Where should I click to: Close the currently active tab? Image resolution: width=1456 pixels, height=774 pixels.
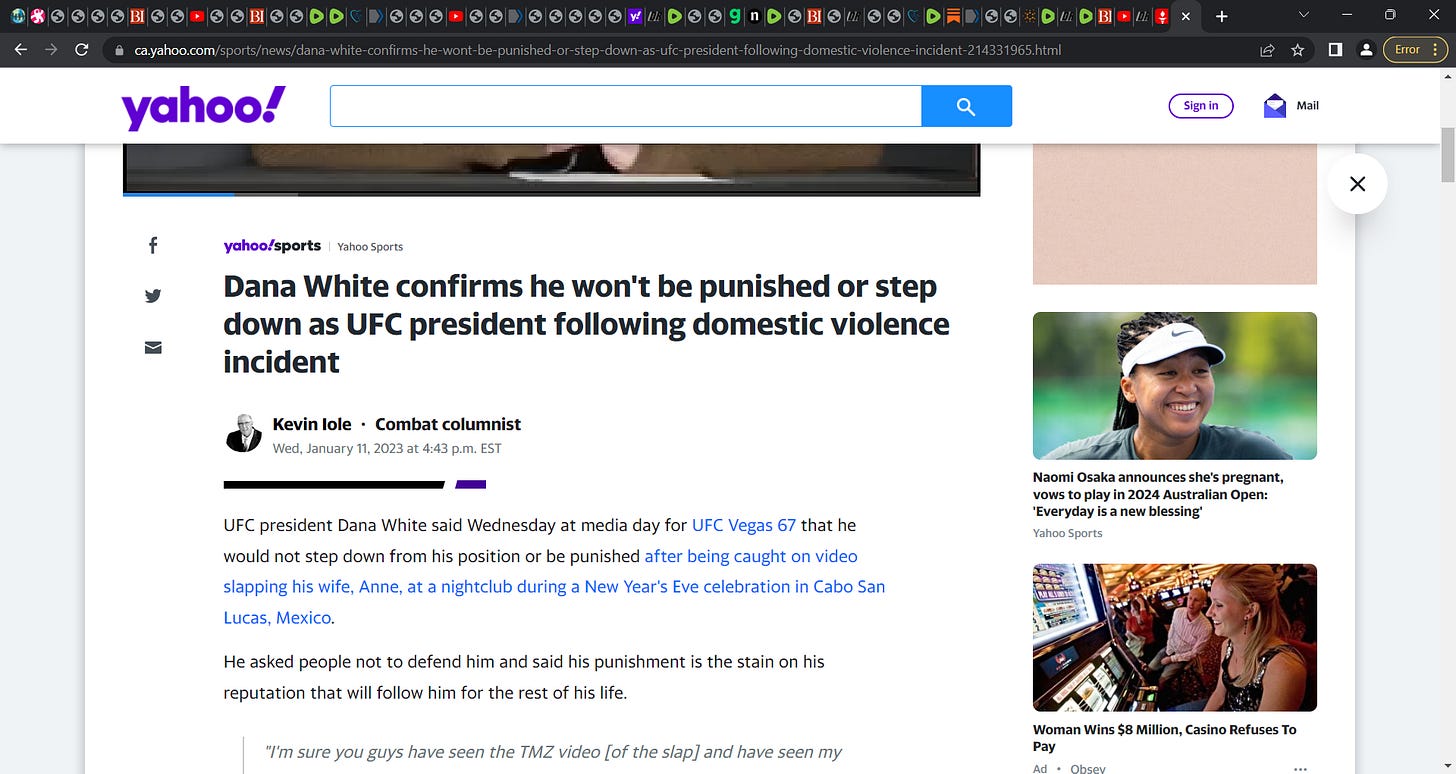pos(1186,17)
